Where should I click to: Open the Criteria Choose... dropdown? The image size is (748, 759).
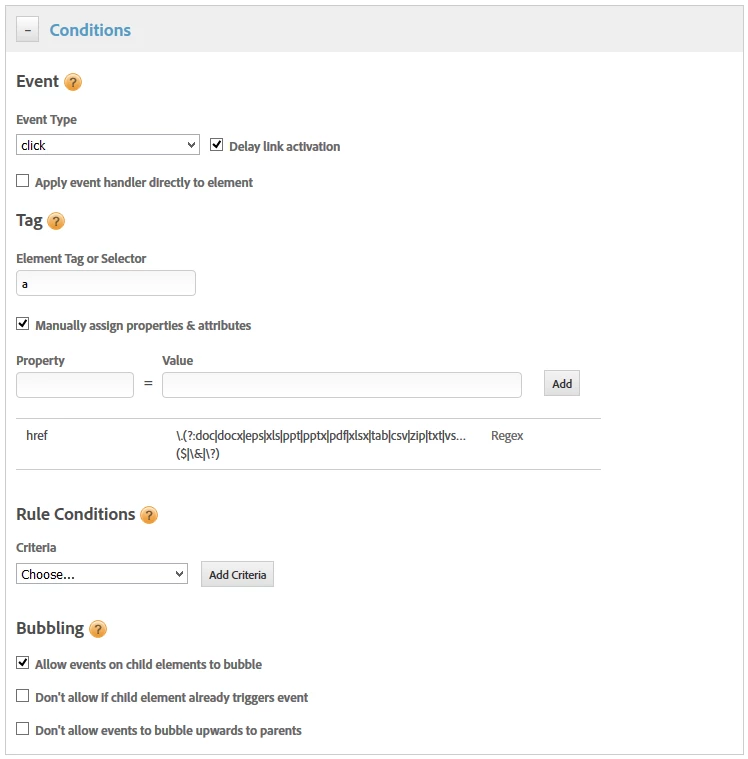[x=102, y=574]
